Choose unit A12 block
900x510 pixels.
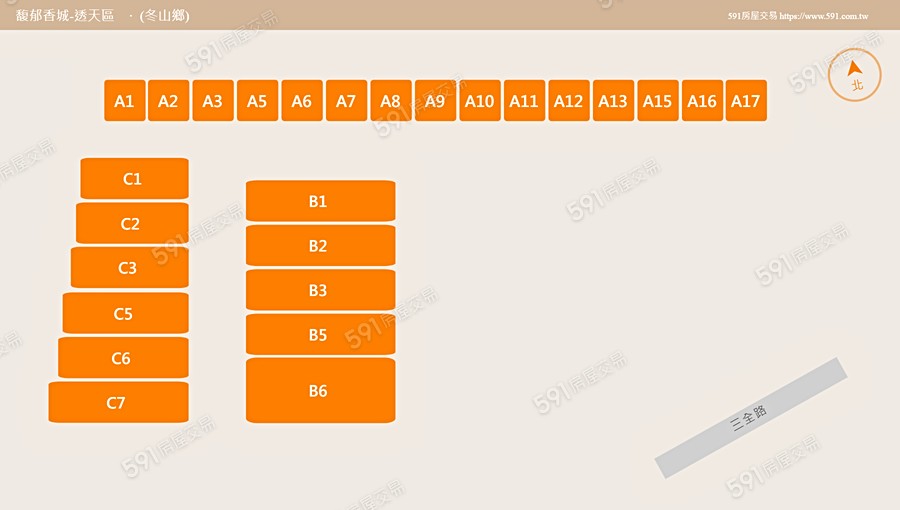[x=568, y=101]
